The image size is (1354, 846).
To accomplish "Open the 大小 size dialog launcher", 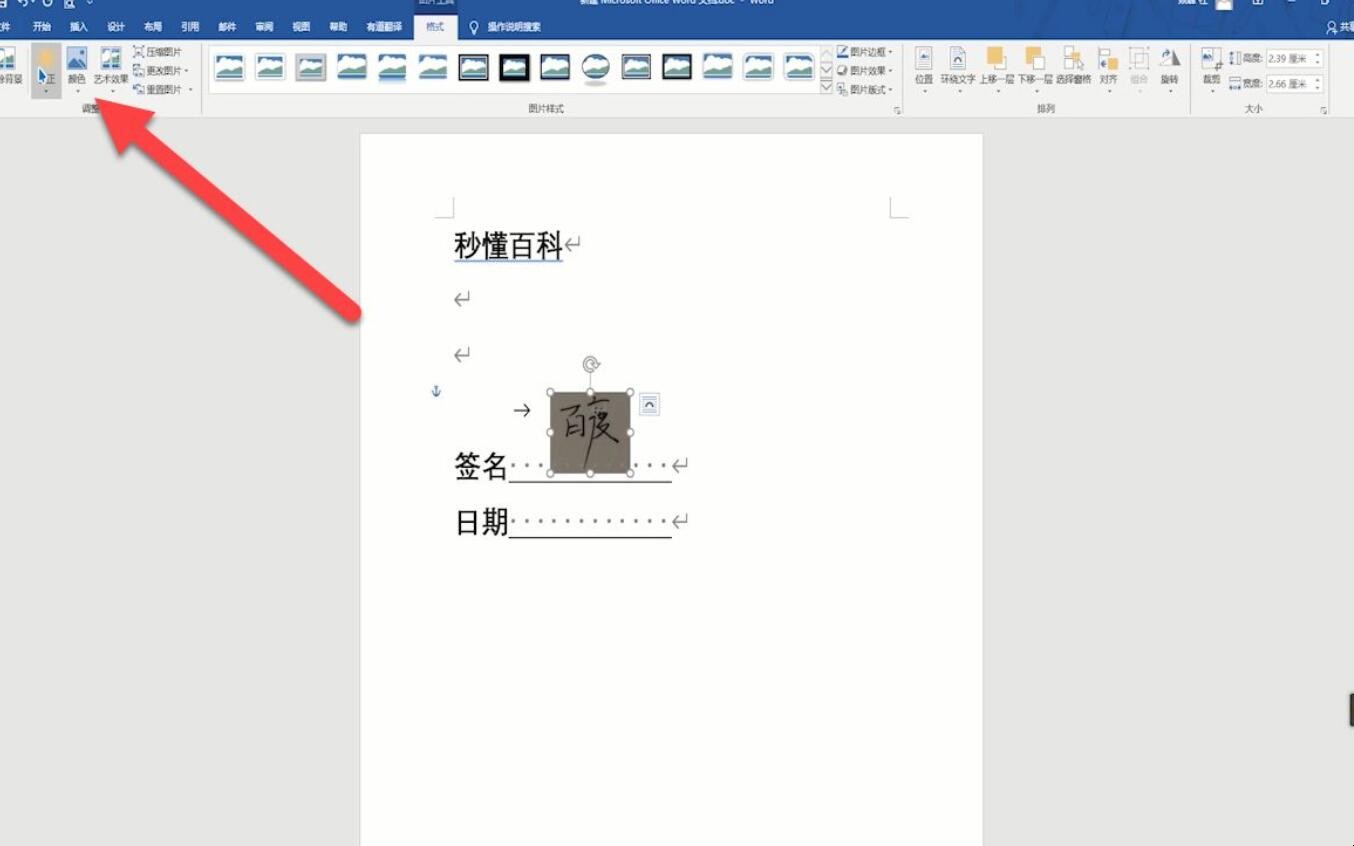I will (x=1324, y=109).
